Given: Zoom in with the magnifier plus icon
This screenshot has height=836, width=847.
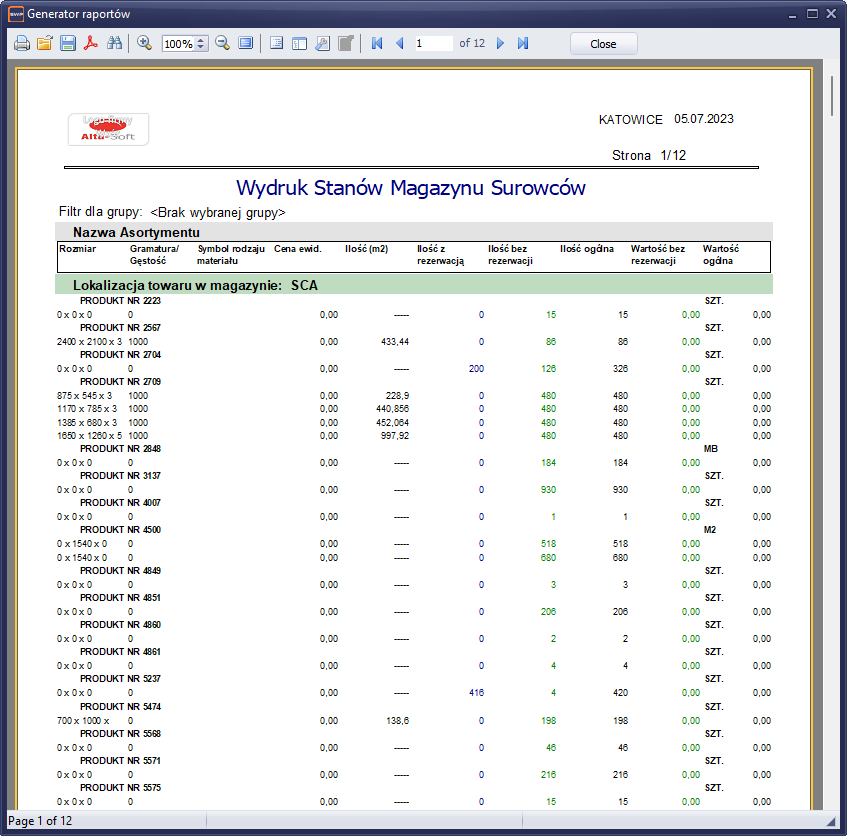Looking at the screenshot, I should [x=144, y=44].
